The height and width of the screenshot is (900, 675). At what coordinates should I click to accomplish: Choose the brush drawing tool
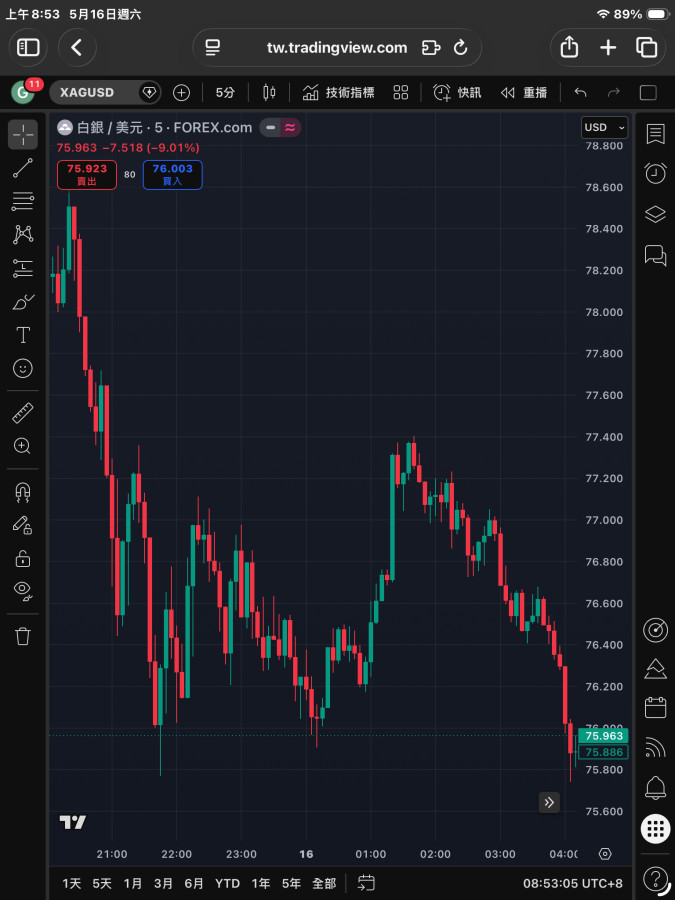coord(23,301)
